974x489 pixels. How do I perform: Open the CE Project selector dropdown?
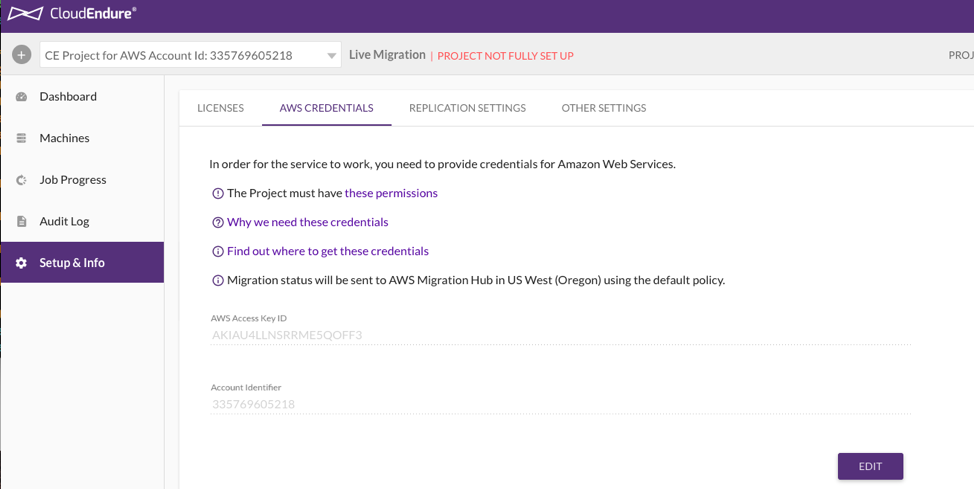click(x=180, y=56)
